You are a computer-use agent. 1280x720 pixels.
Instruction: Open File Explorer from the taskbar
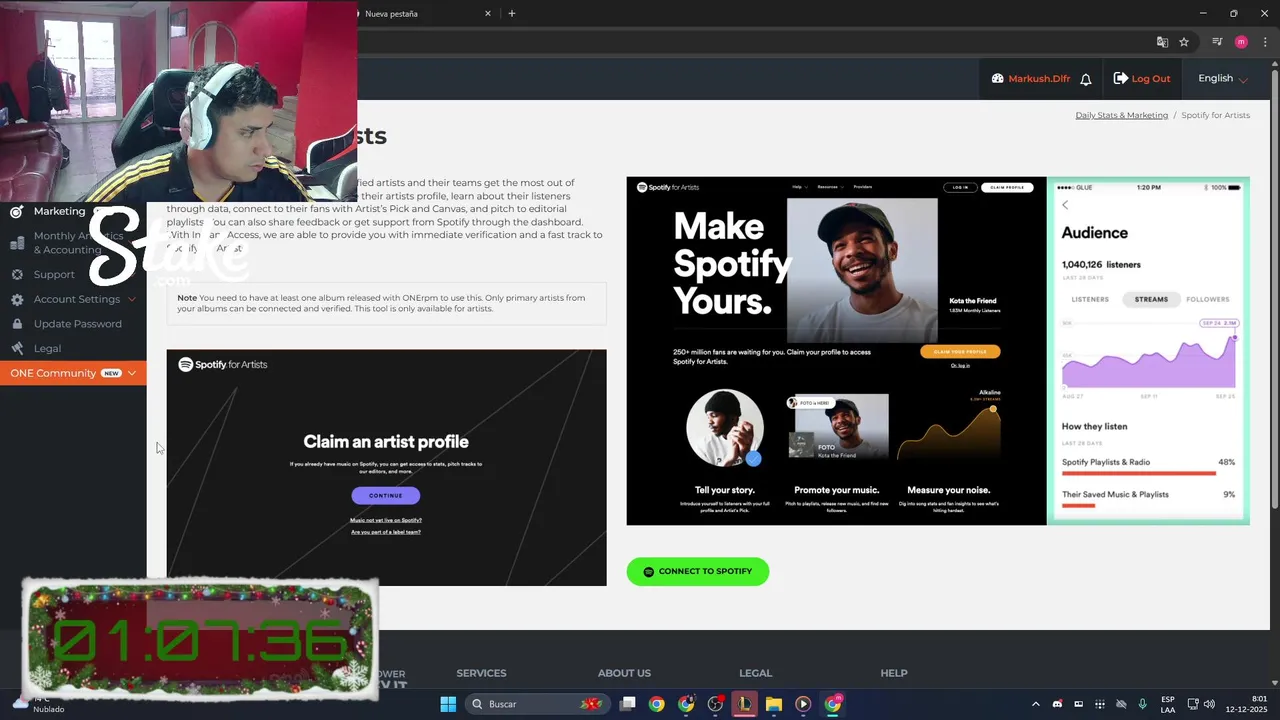click(x=774, y=704)
